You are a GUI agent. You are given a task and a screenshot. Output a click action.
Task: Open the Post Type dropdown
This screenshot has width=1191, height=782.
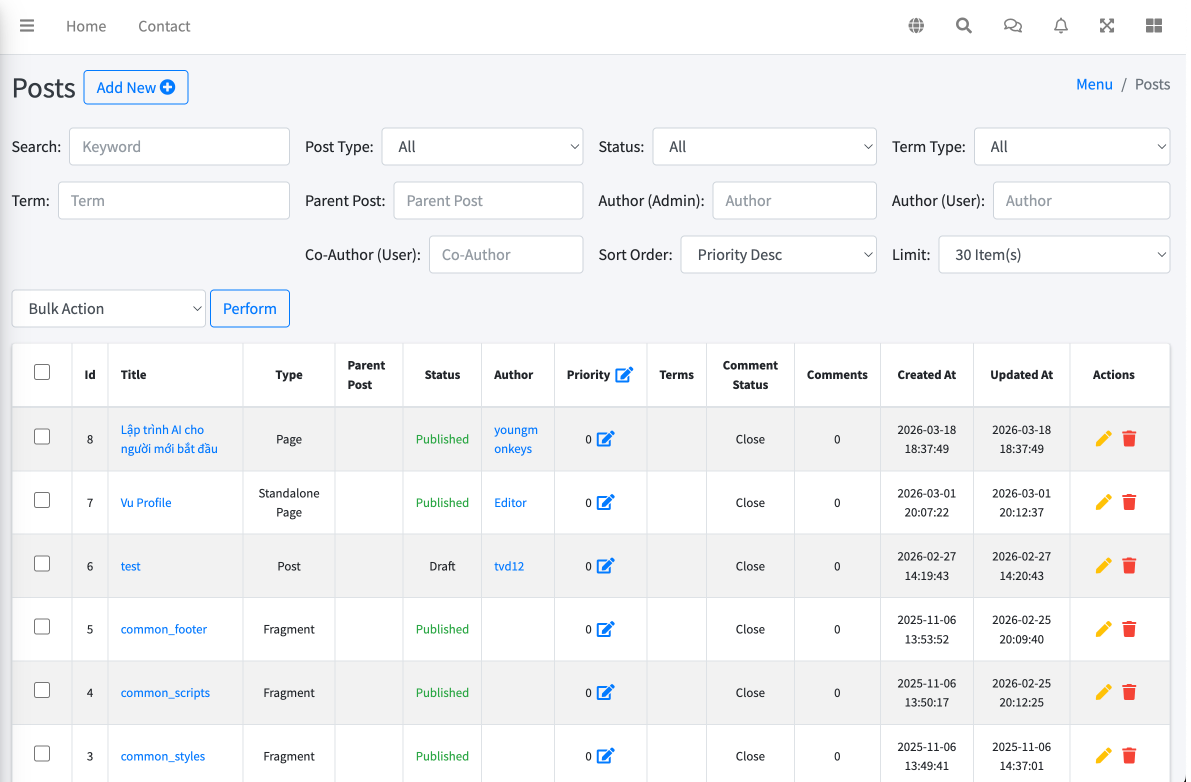point(482,147)
